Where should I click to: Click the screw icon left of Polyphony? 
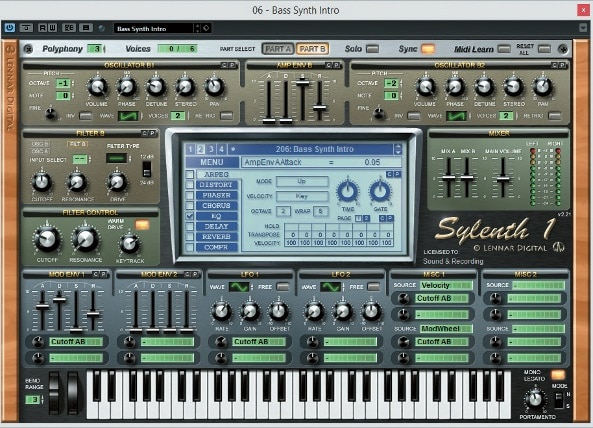(x=28, y=49)
